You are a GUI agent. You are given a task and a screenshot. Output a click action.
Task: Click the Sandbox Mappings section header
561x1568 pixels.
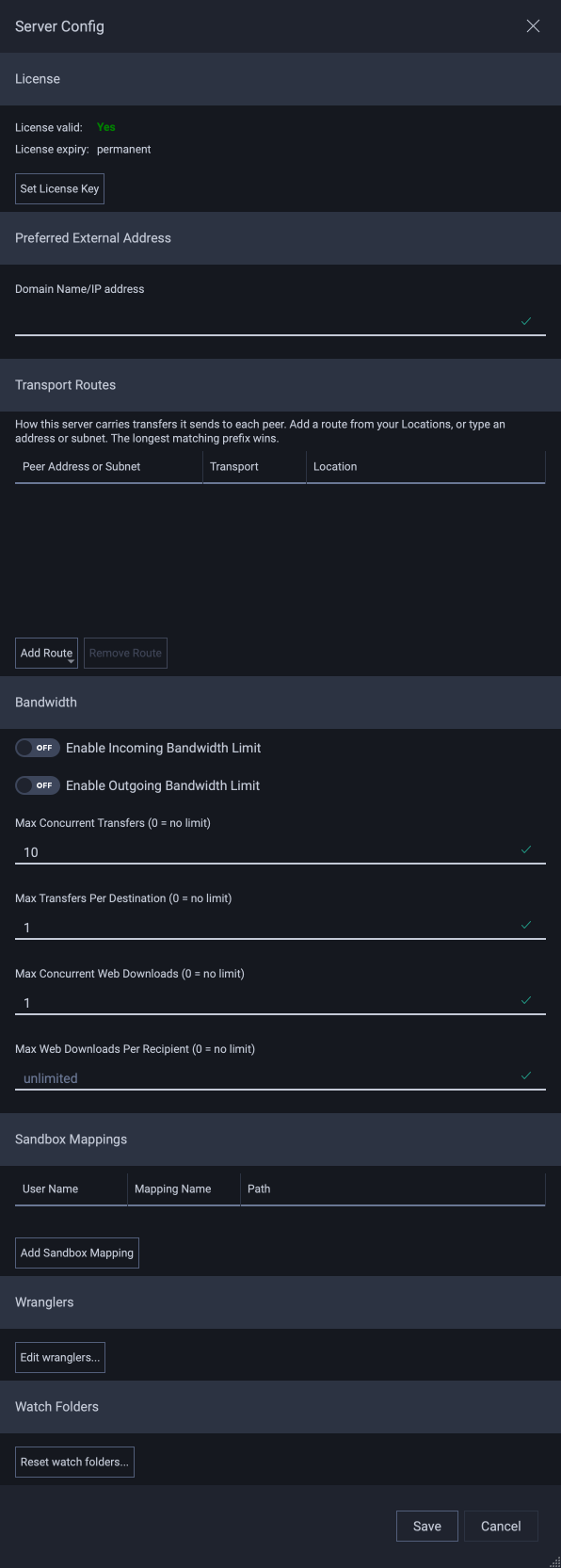point(280,1140)
